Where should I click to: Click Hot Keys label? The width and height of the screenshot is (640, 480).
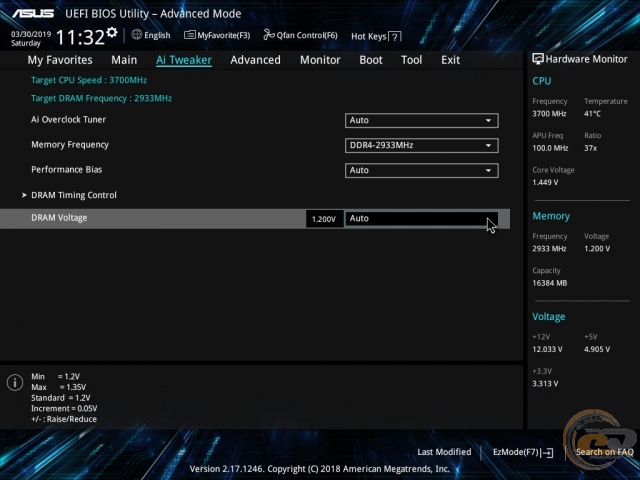click(x=369, y=36)
